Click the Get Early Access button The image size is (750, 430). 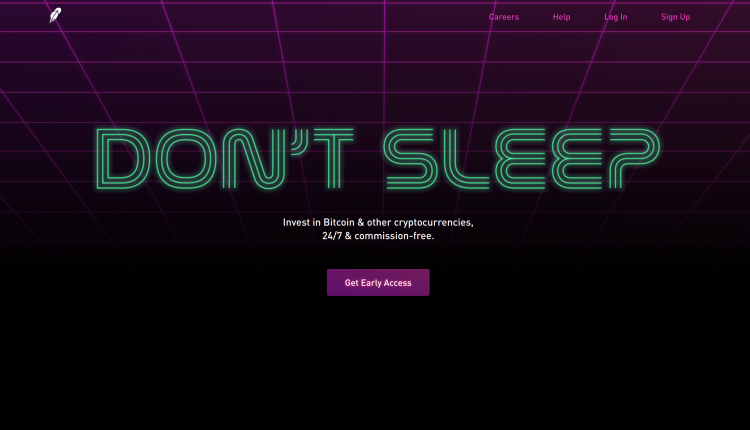click(x=378, y=283)
